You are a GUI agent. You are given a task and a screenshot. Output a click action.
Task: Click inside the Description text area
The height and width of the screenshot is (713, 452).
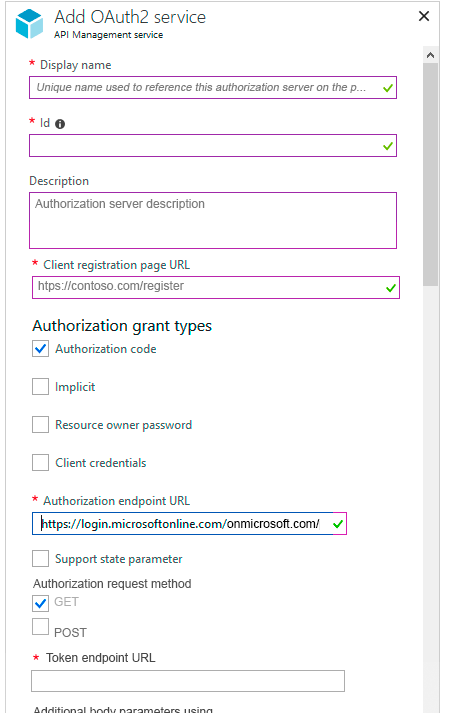(x=213, y=221)
